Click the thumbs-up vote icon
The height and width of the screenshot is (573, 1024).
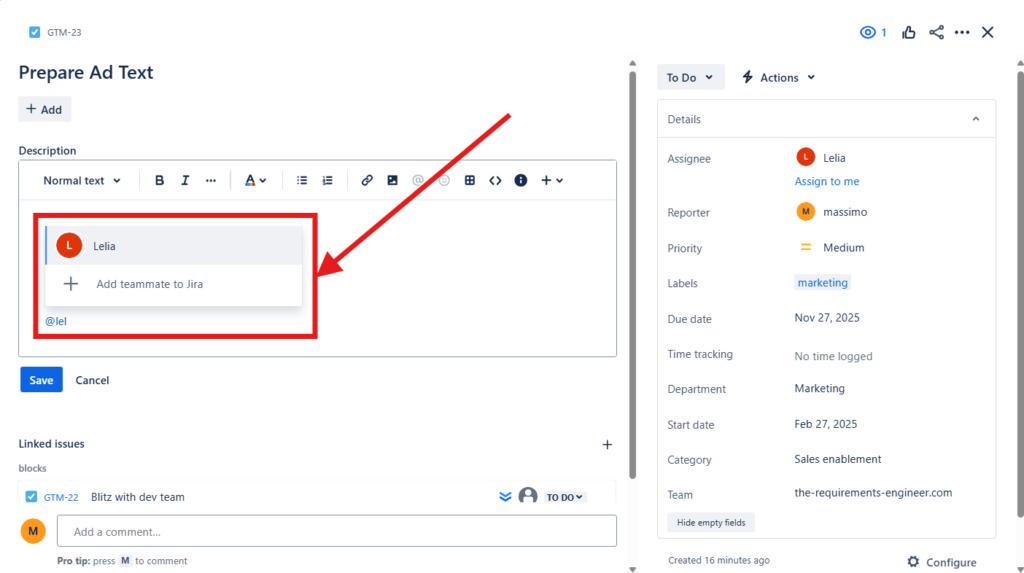[909, 32]
